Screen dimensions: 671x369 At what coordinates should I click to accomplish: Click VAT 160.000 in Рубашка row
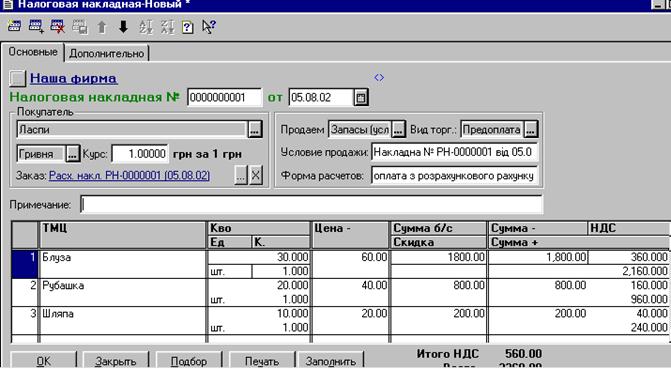pyautogui.click(x=629, y=286)
